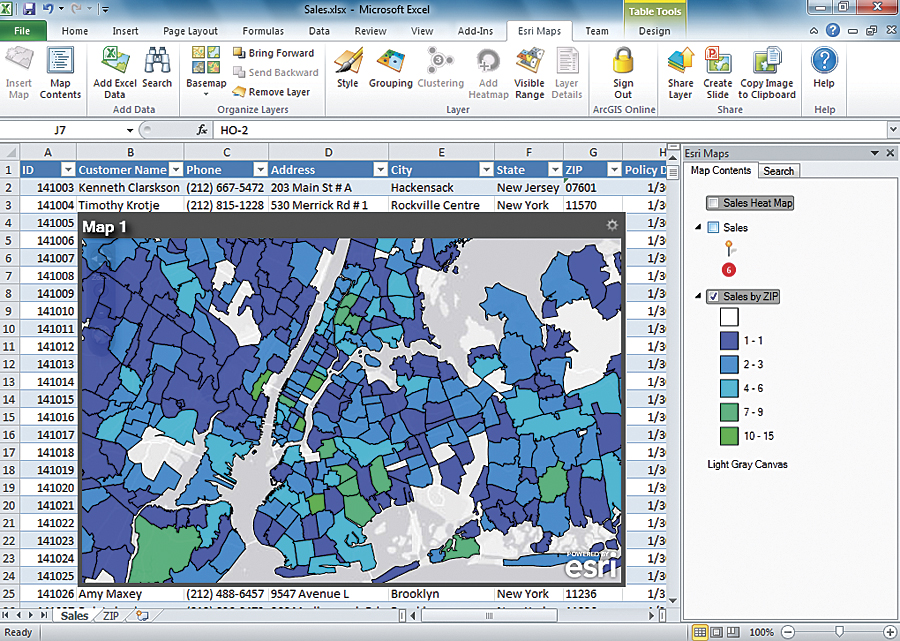
Task: Open Map 1 settings gear
Action: [x=612, y=226]
